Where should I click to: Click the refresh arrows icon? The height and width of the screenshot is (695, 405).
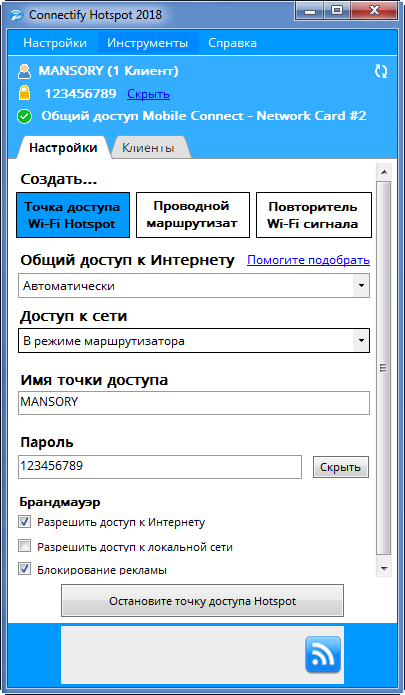381,71
